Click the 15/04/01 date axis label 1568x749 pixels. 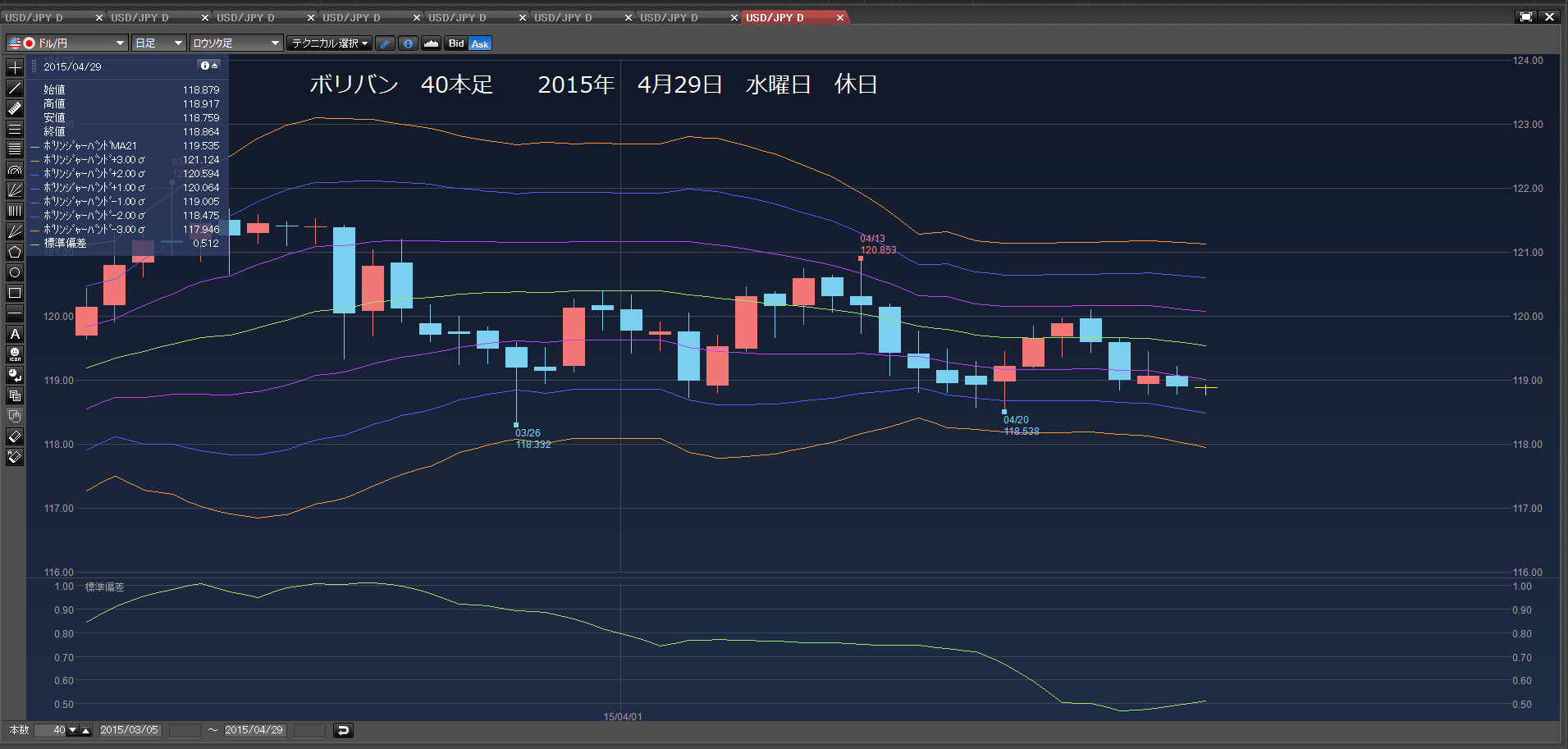pyautogui.click(x=623, y=717)
